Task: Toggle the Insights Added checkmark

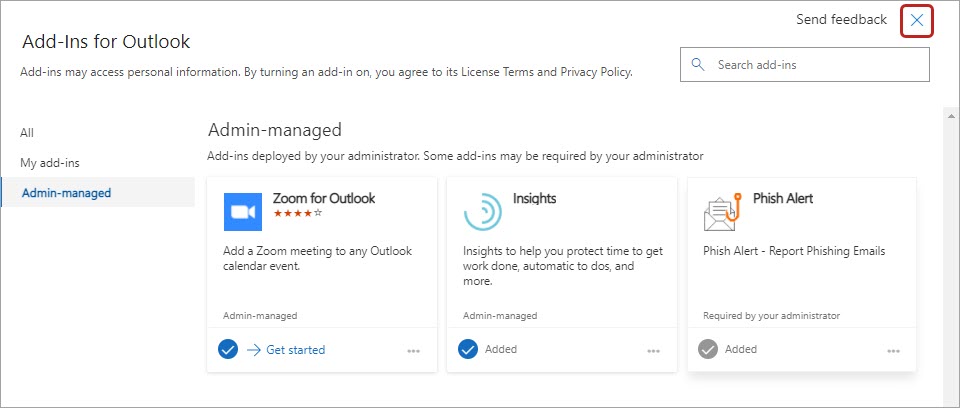Action: tap(468, 349)
